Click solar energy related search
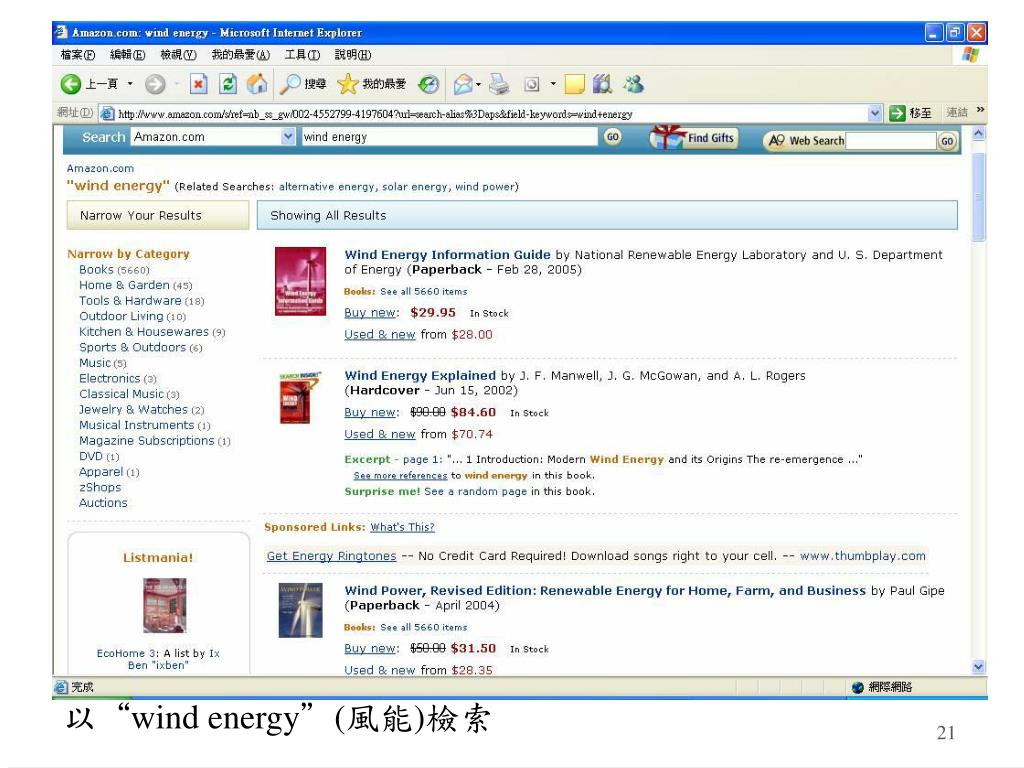The width and height of the screenshot is (1024, 768). (415, 187)
